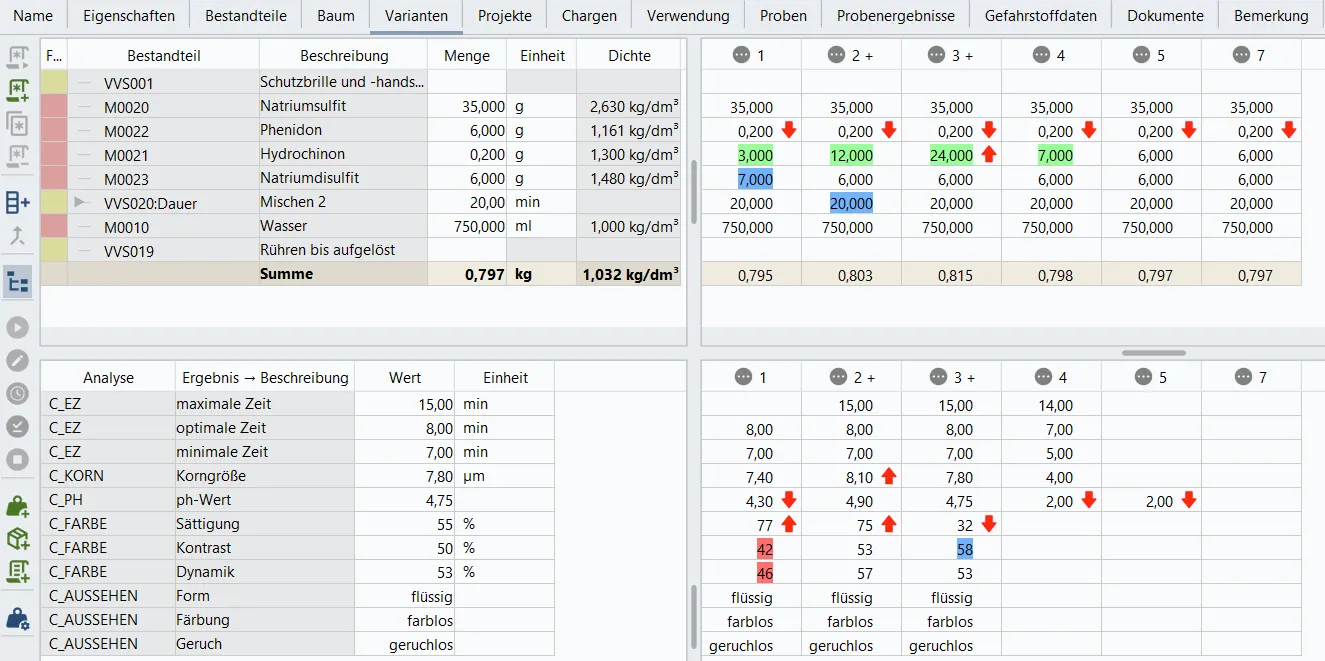The image size is (1325, 661).
Task: Click the C_KORN Korngröße analysis row
Action: (x=298, y=476)
